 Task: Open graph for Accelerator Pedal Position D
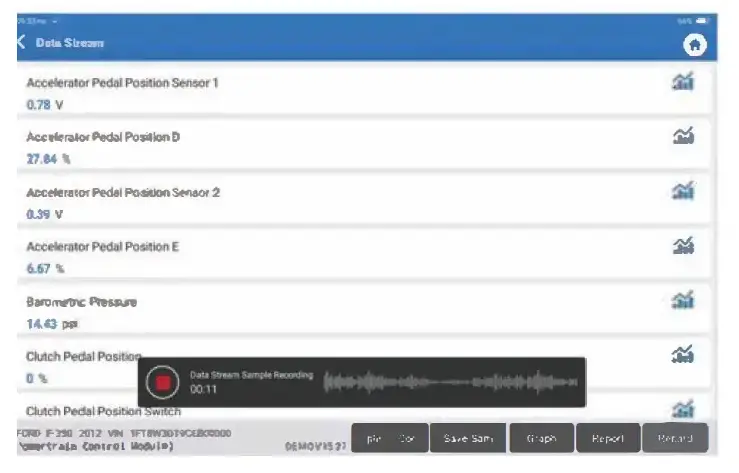coord(683,136)
